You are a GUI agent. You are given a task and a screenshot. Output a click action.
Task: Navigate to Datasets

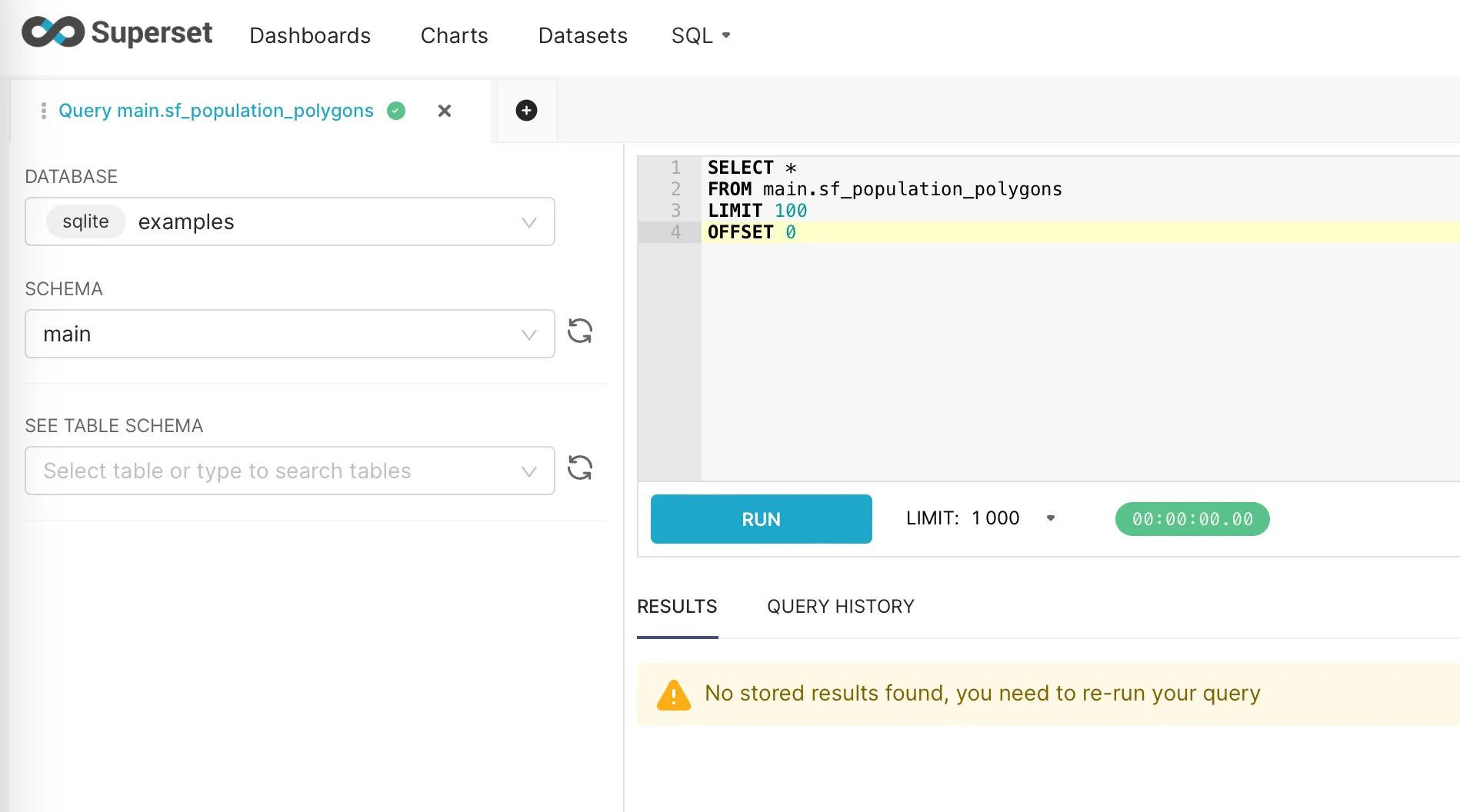[x=582, y=35]
